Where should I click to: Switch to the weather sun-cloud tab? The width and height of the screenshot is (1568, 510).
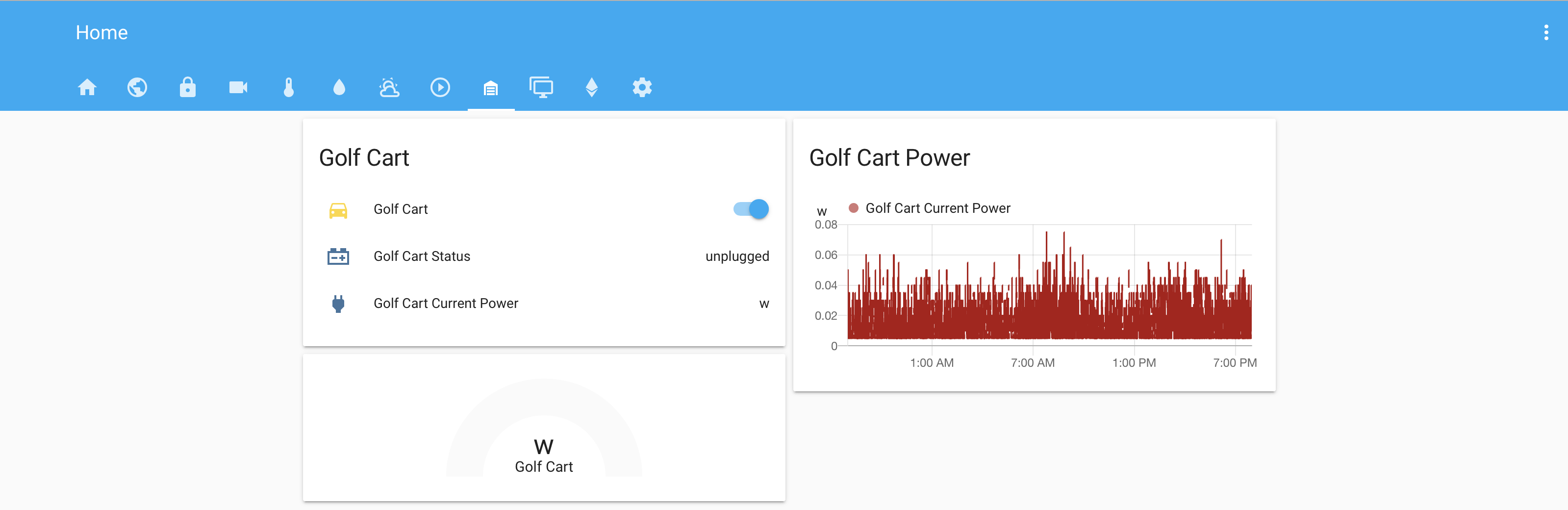click(390, 88)
